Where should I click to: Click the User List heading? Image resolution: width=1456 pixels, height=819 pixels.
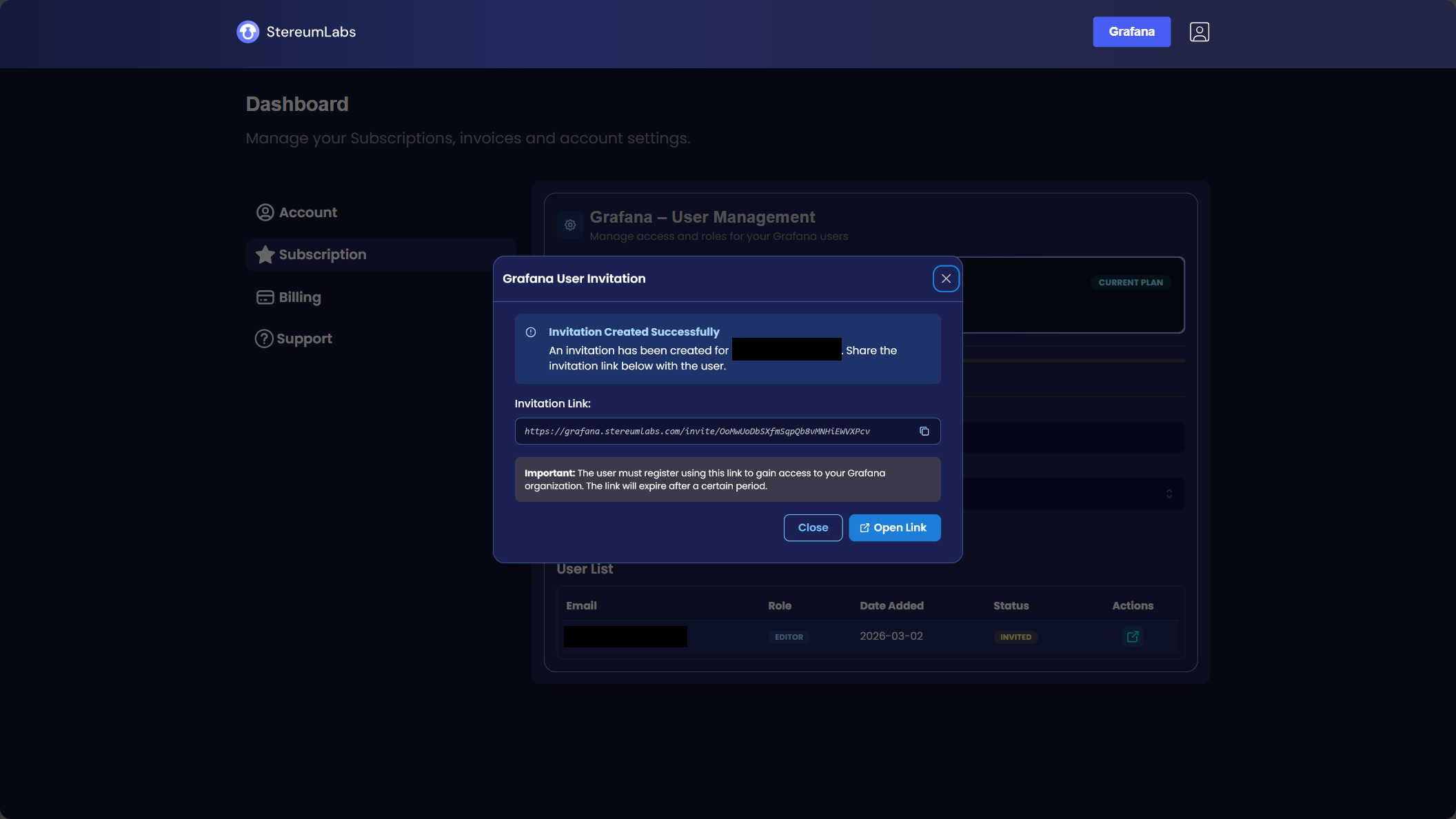coord(585,569)
